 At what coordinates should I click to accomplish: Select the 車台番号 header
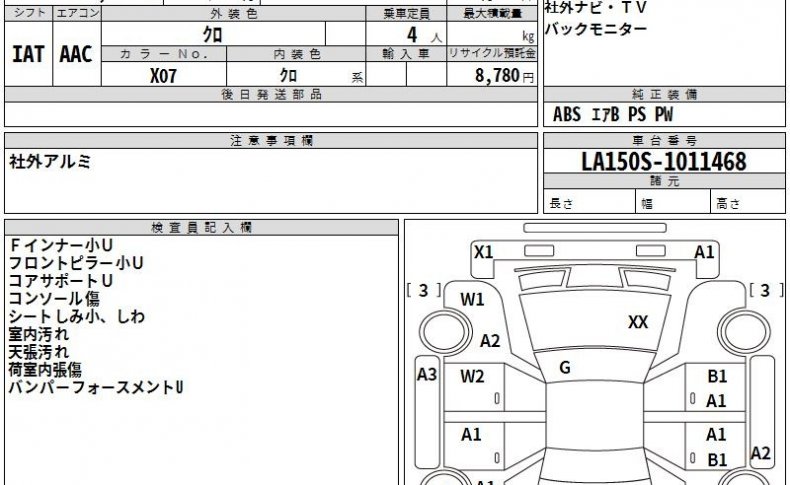tap(664, 141)
